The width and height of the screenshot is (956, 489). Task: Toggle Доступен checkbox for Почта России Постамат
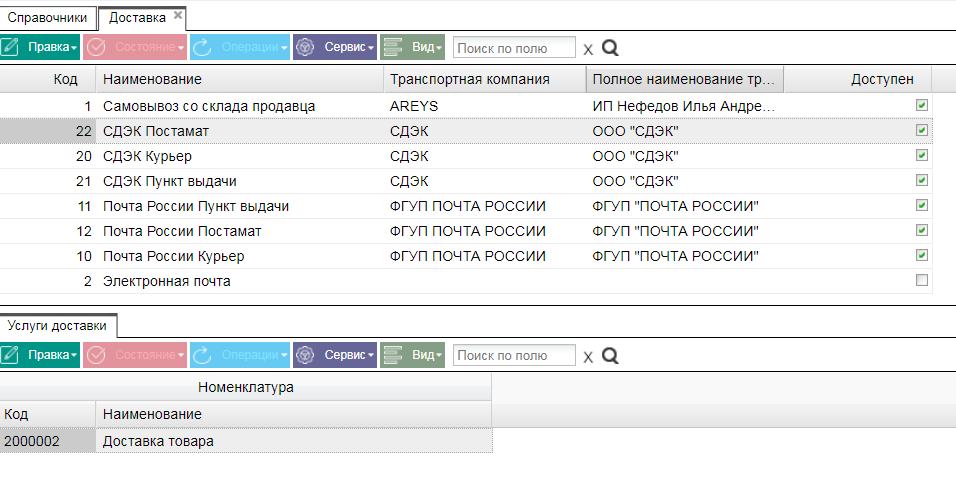coord(922,230)
